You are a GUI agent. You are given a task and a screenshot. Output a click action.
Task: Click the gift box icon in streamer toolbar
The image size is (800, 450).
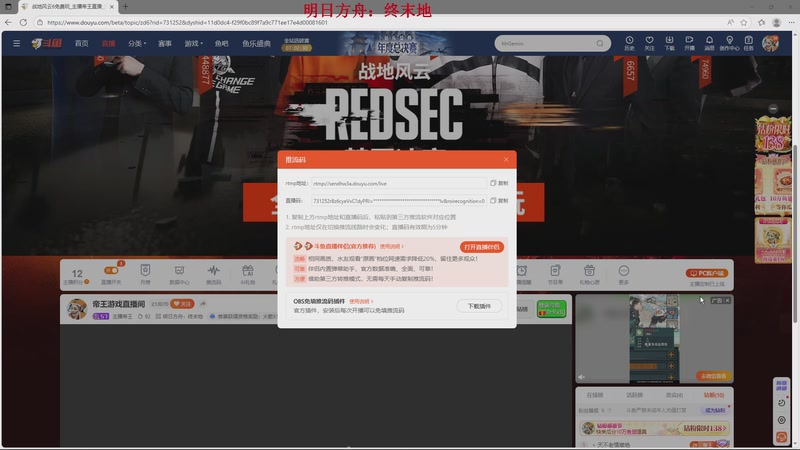click(589, 274)
